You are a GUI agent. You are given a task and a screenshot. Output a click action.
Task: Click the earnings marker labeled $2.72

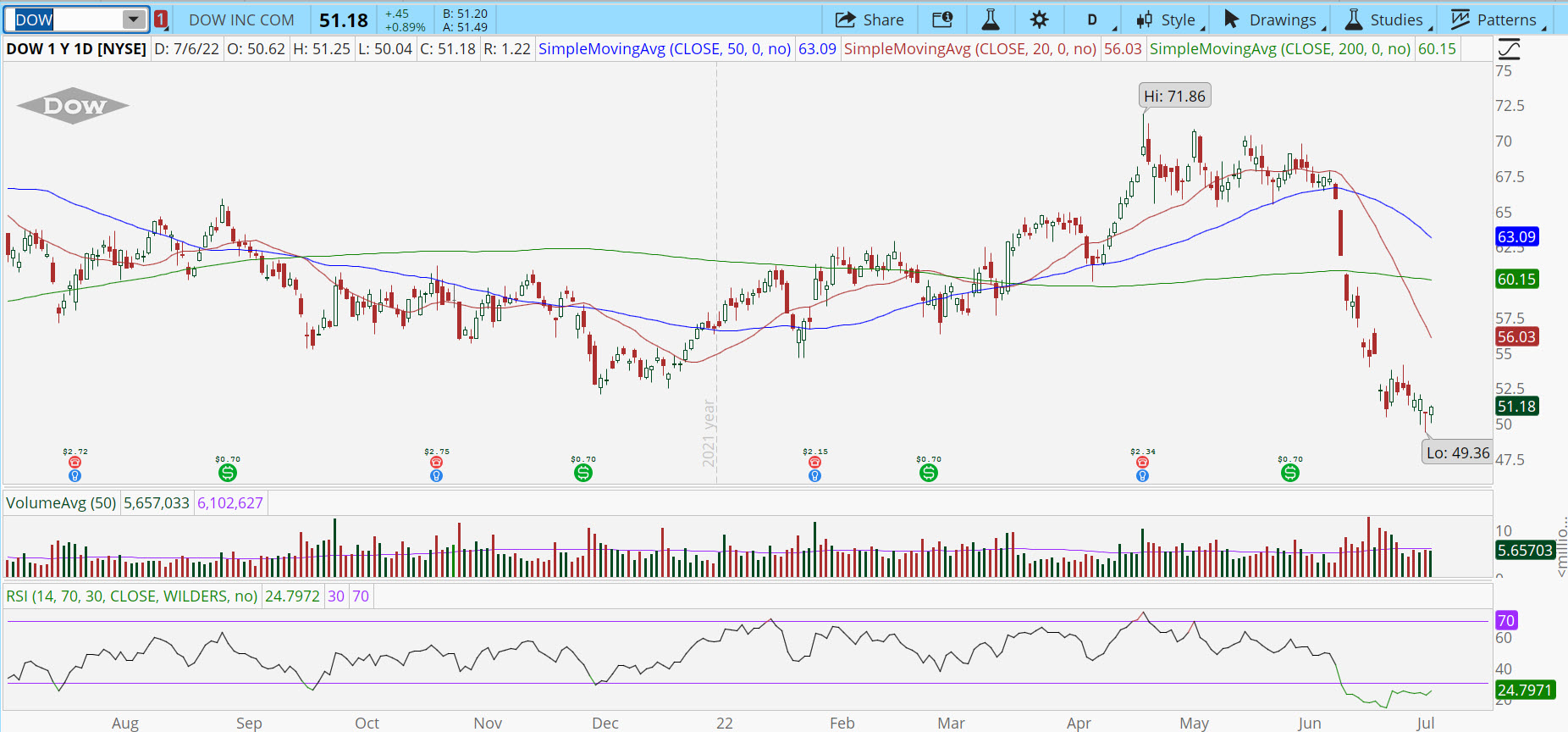click(75, 463)
